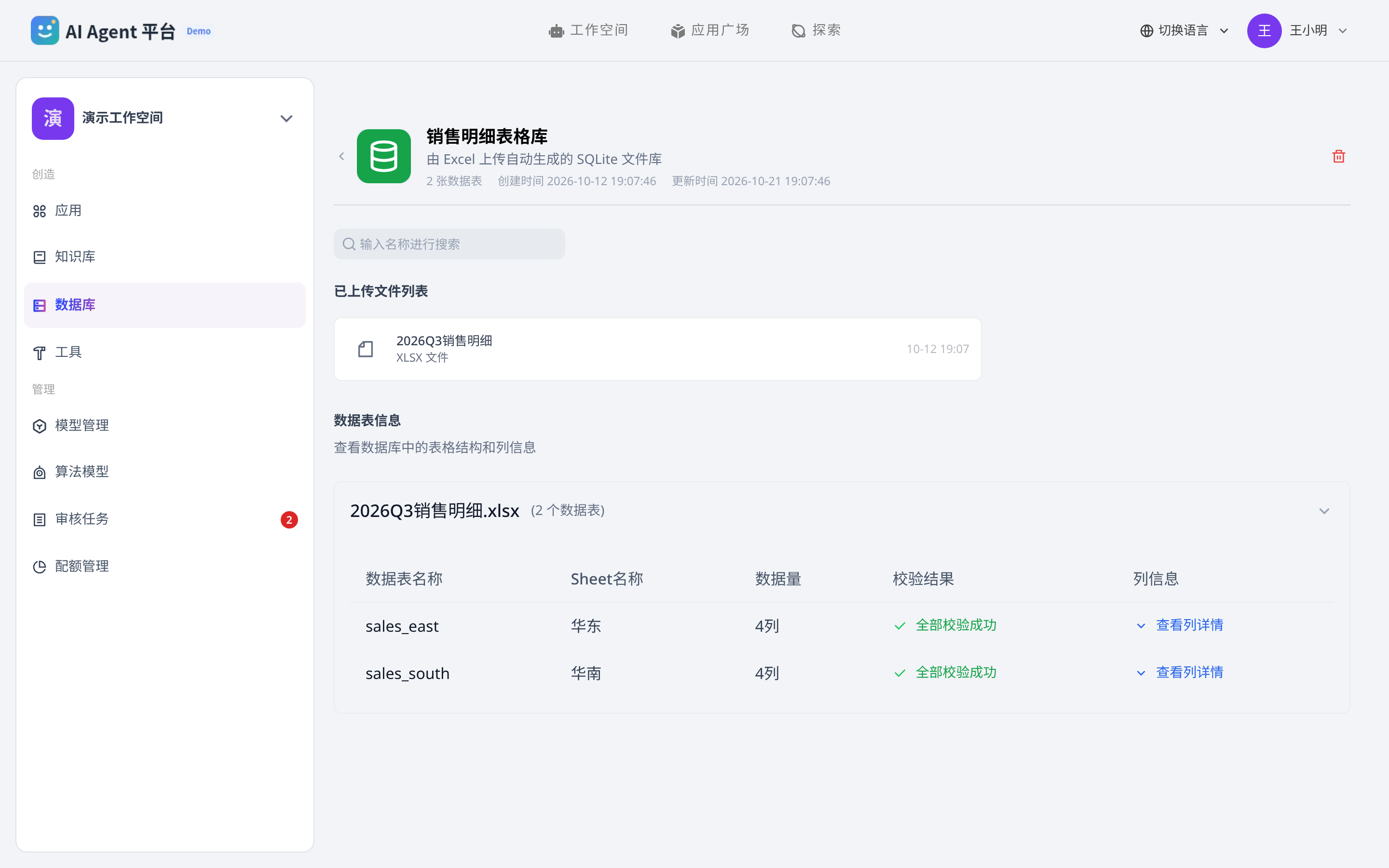Expand the 王小明 user menu chevron

1343,31
